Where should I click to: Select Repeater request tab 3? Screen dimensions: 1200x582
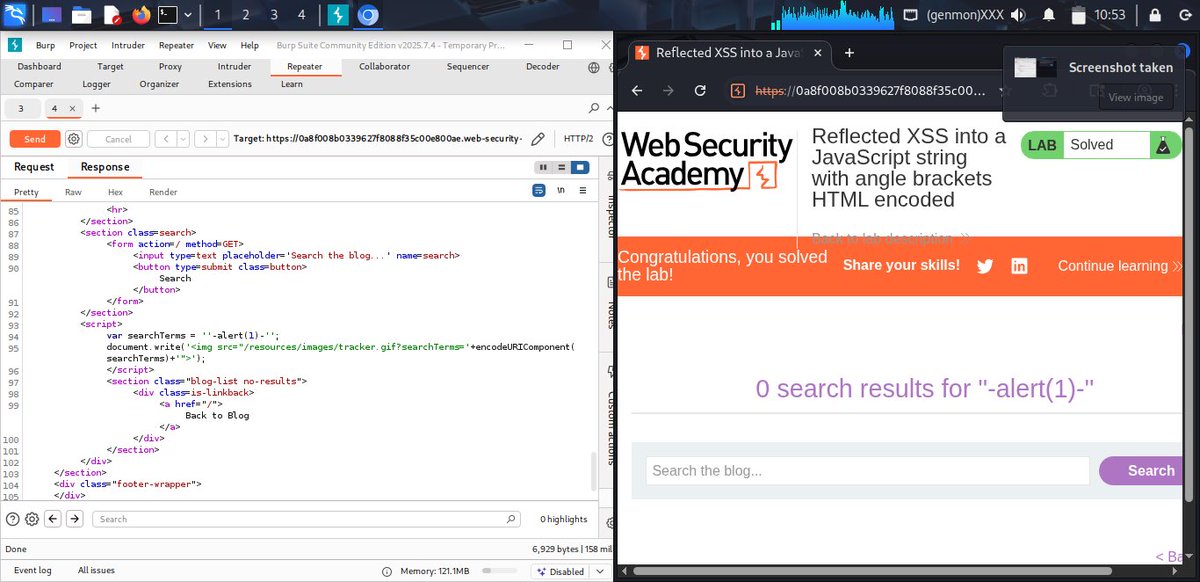tap(21, 108)
